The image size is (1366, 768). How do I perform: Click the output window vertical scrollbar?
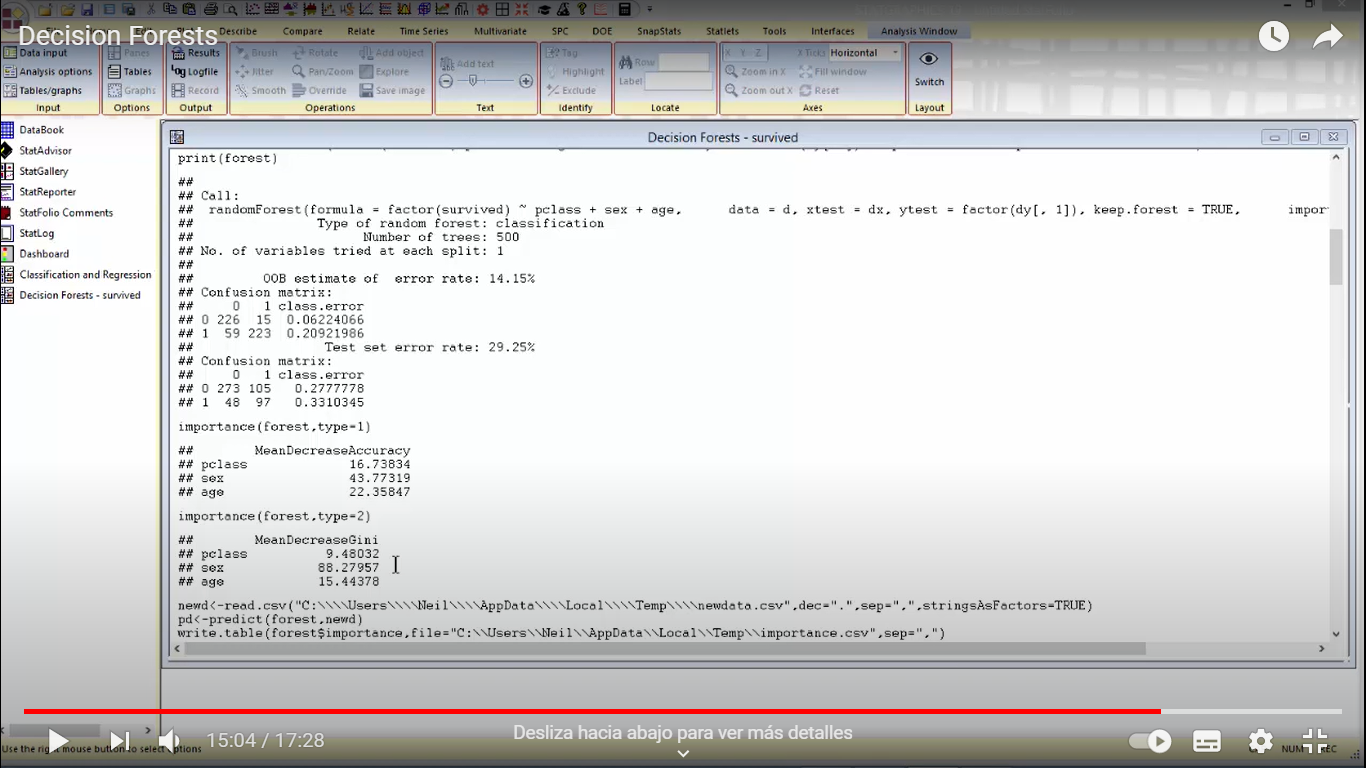tap(1336, 257)
